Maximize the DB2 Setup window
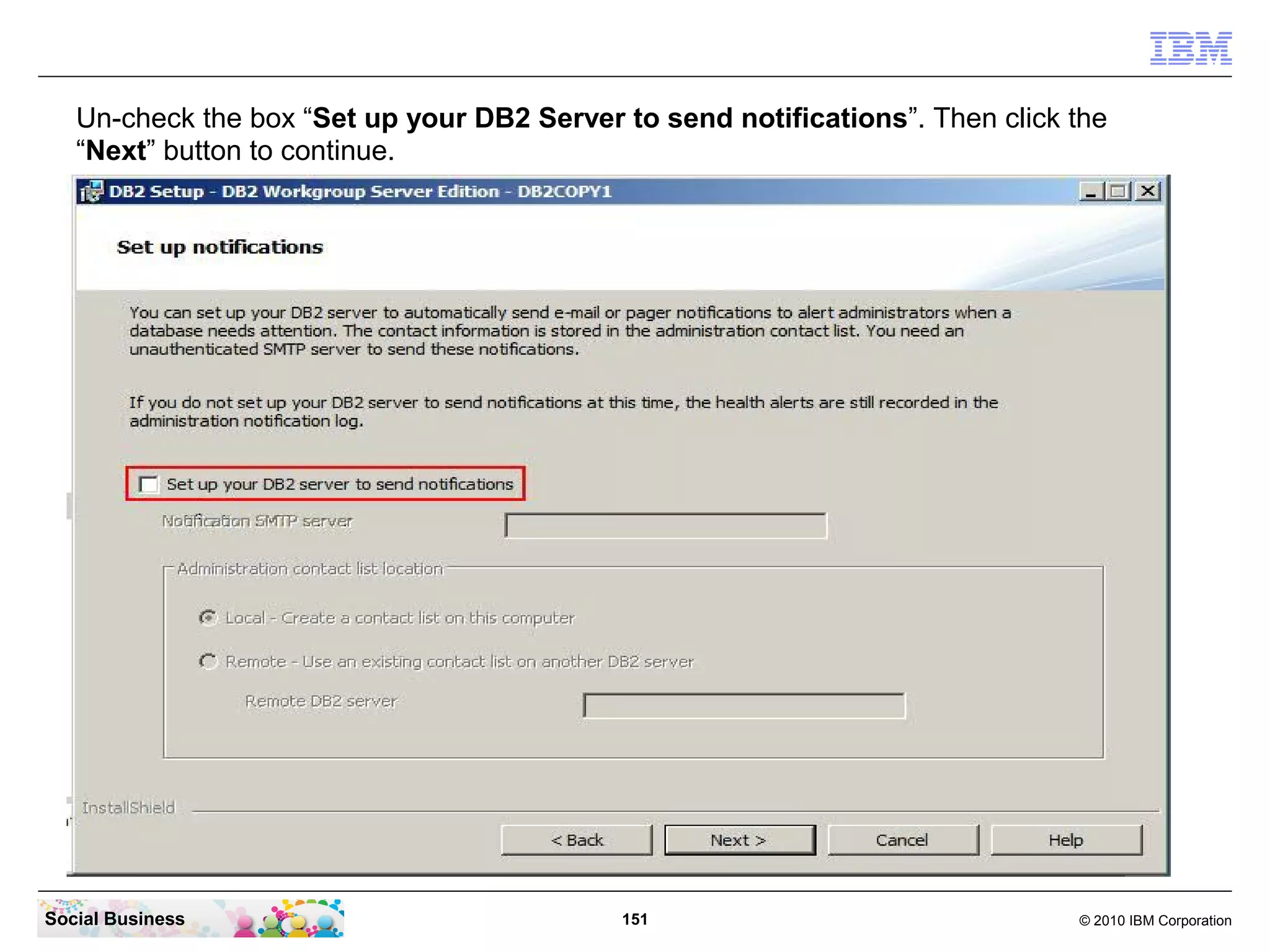This screenshot has height=952, width=1270. pyautogui.click(x=1118, y=192)
